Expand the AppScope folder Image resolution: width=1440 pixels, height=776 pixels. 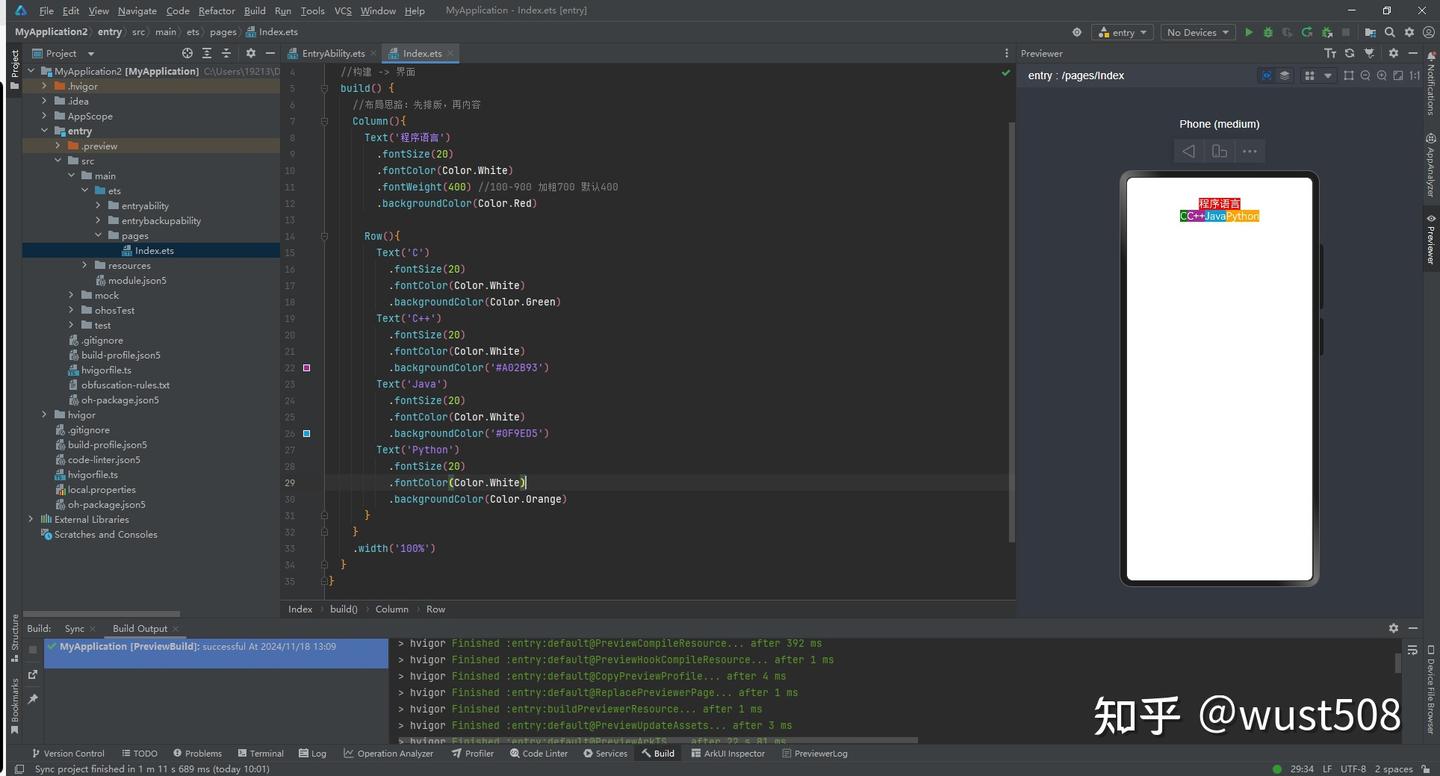click(44, 116)
